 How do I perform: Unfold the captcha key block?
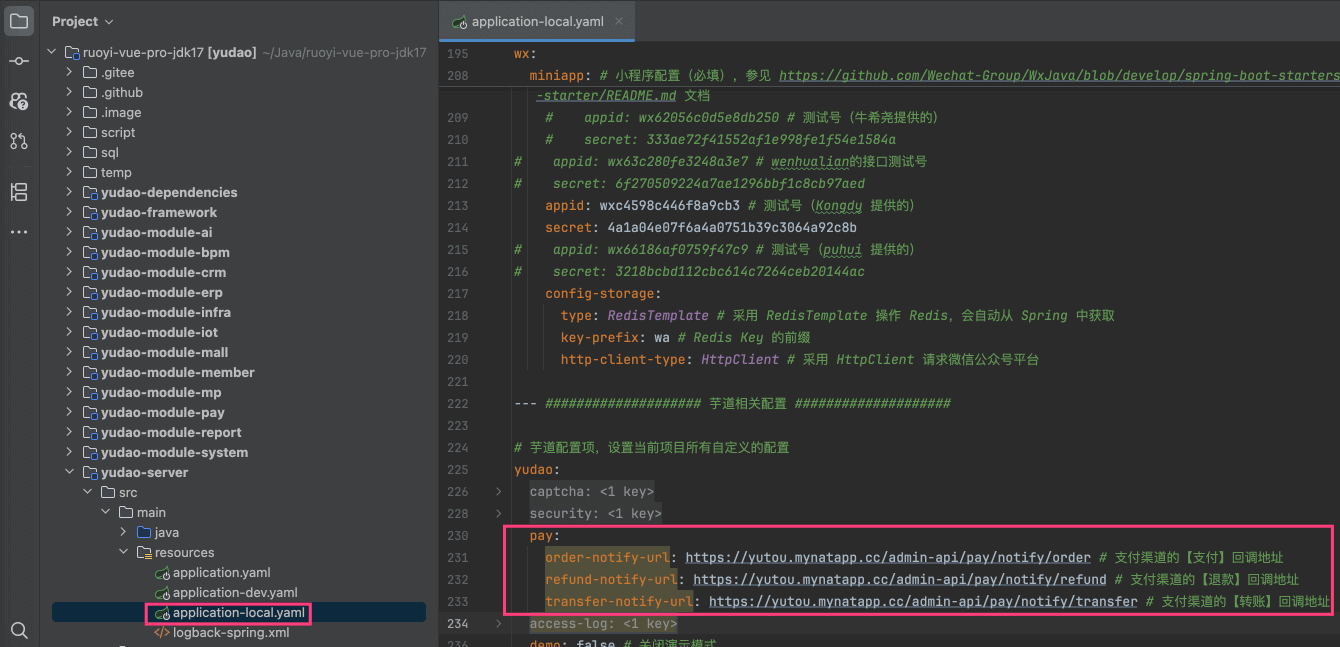tap(499, 491)
